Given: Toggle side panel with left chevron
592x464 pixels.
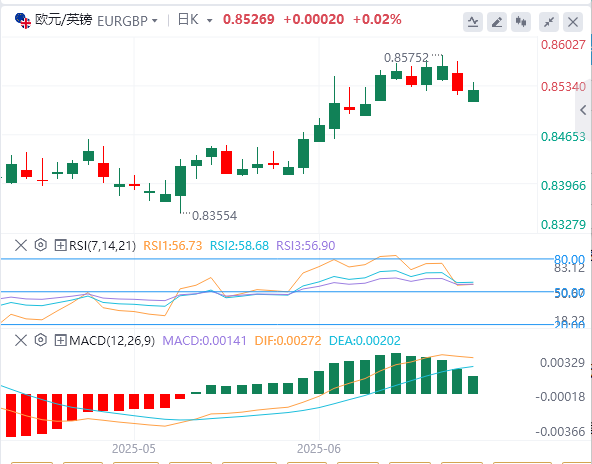Looking at the screenshot, I should [x=583, y=110].
